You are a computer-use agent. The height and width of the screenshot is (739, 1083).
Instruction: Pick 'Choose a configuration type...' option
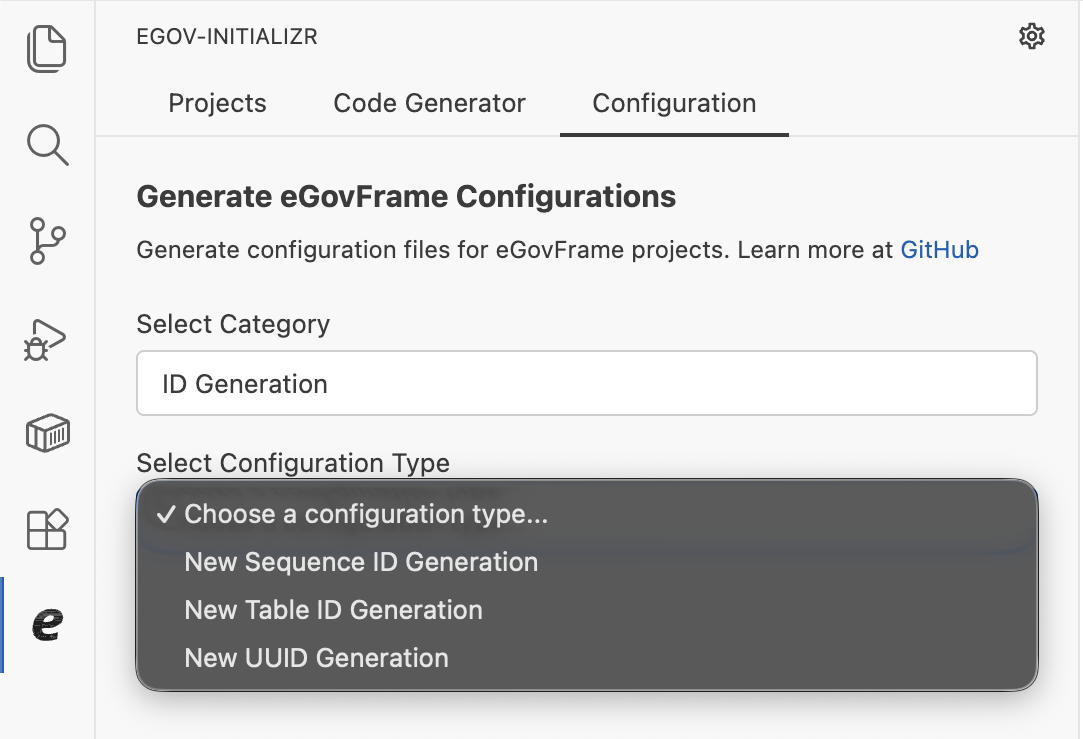click(366, 514)
